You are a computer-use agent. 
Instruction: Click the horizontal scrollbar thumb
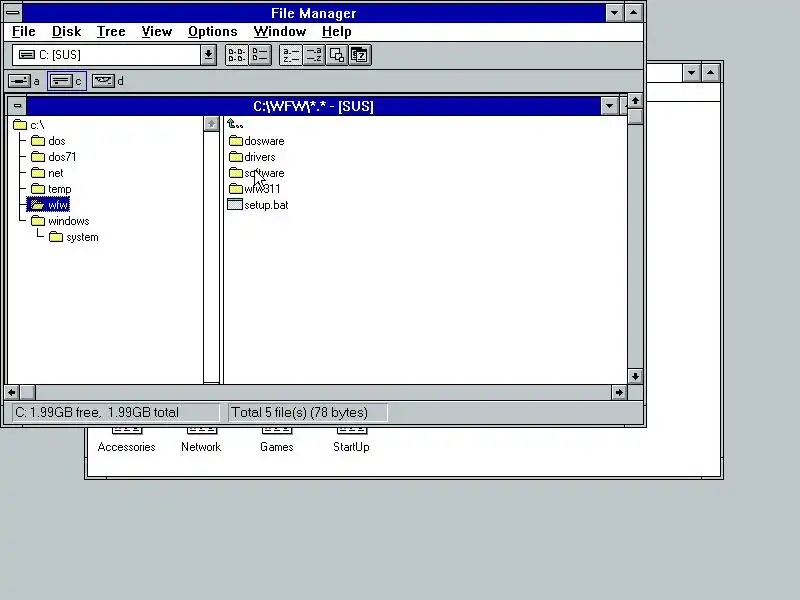(28, 392)
